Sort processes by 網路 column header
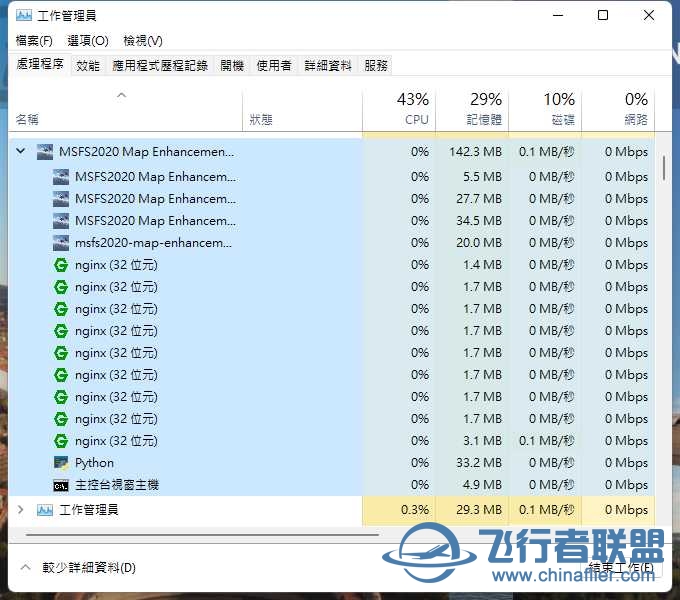680x600 pixels. coord(618,109)
